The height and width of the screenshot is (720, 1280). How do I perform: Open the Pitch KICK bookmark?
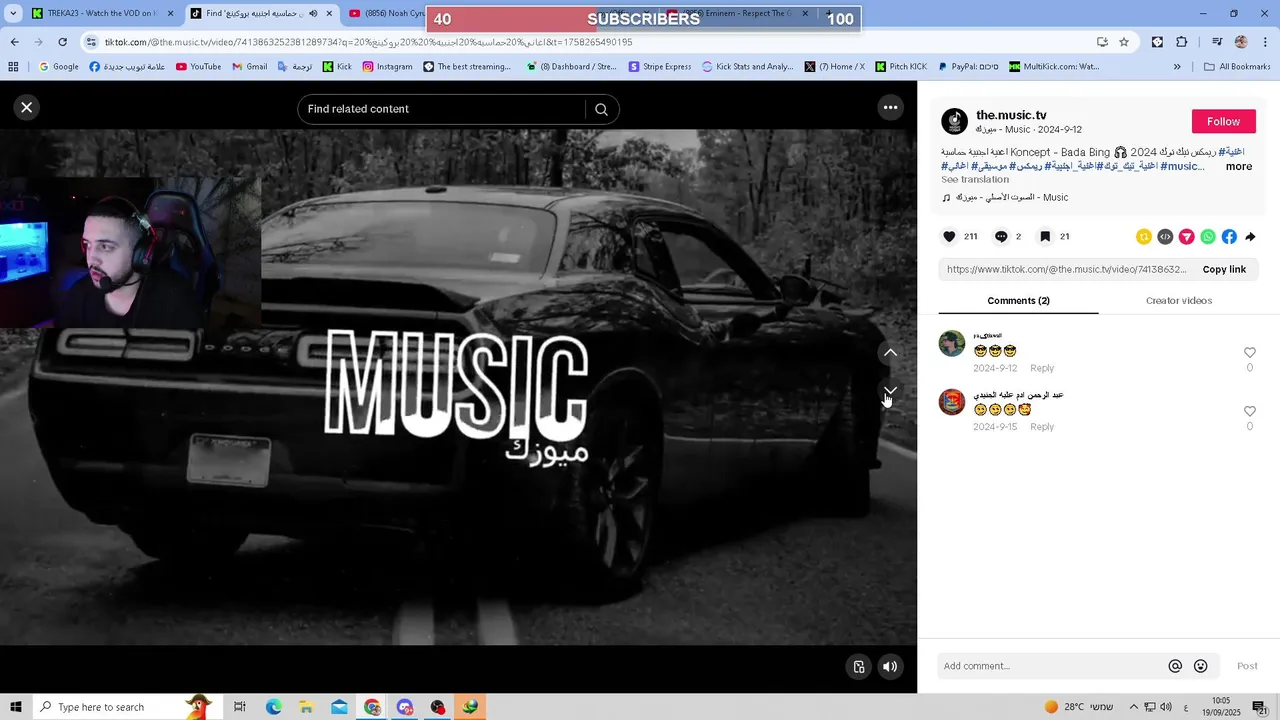coord(901,67)
